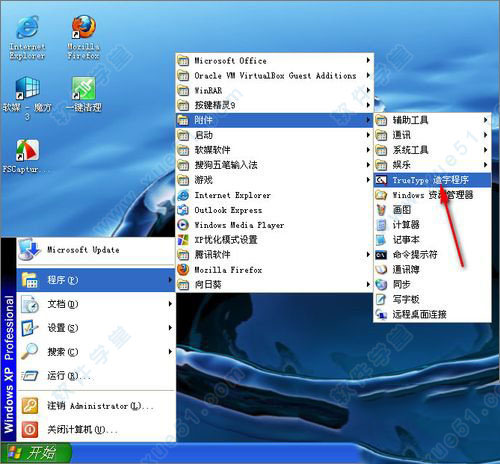Click the Windows Media Player icon
The height and width of the screenshot is (464, 500).
[x=183, y=225]
